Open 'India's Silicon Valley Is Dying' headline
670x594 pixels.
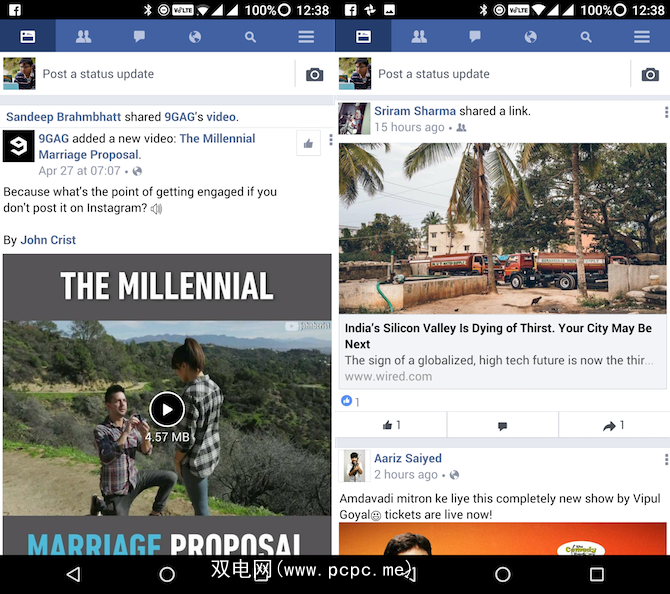pos(498,336)
